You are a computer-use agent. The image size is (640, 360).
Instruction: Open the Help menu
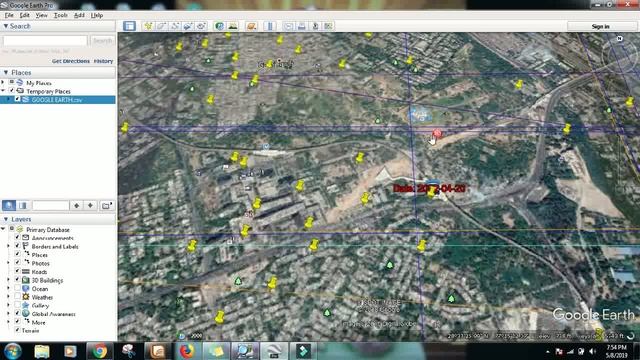tap(97, 16)
